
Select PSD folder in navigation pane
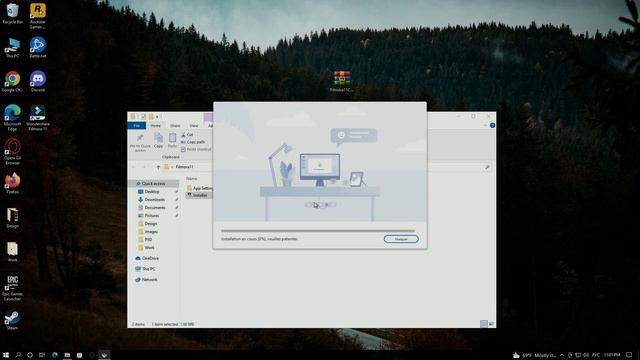pos(145,240)
